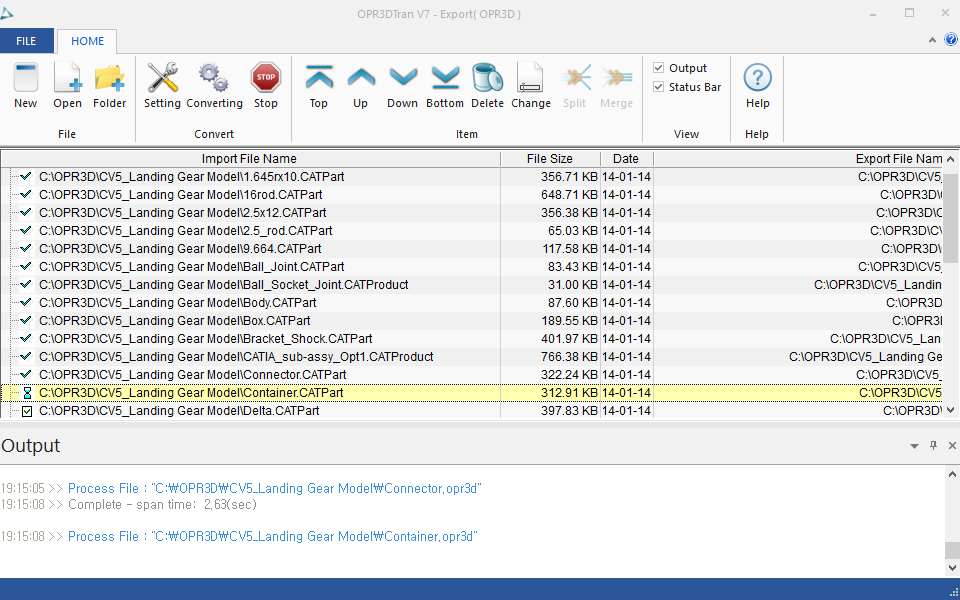Toggle the Status Bar checkbox
Screen dimensions: 960x600
click(659, 87)
